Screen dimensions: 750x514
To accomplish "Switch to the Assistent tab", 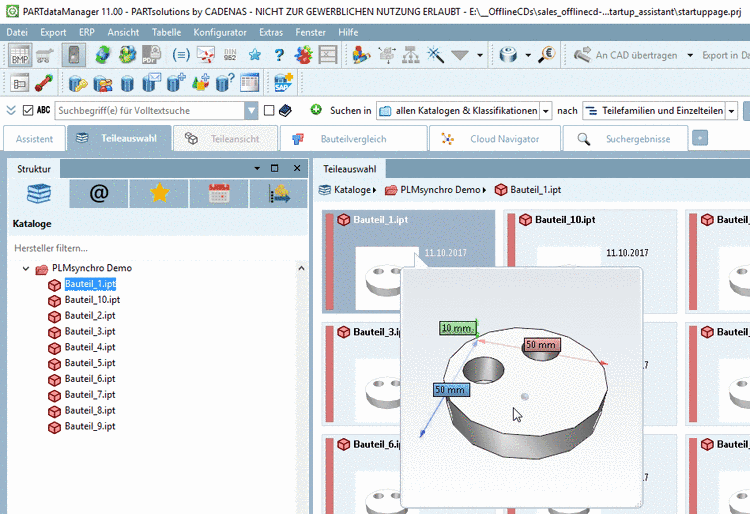I will (x=34, y=139).
